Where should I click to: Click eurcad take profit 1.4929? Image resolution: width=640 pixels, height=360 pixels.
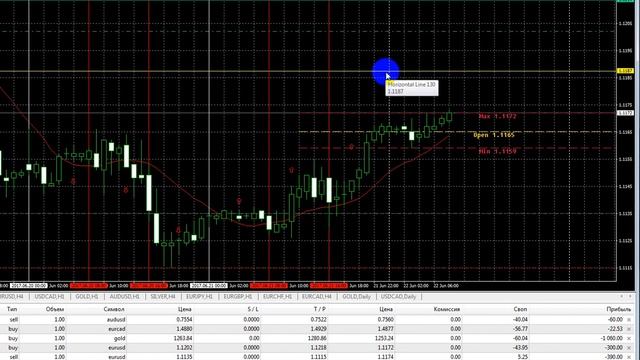(x=318, y=329)
